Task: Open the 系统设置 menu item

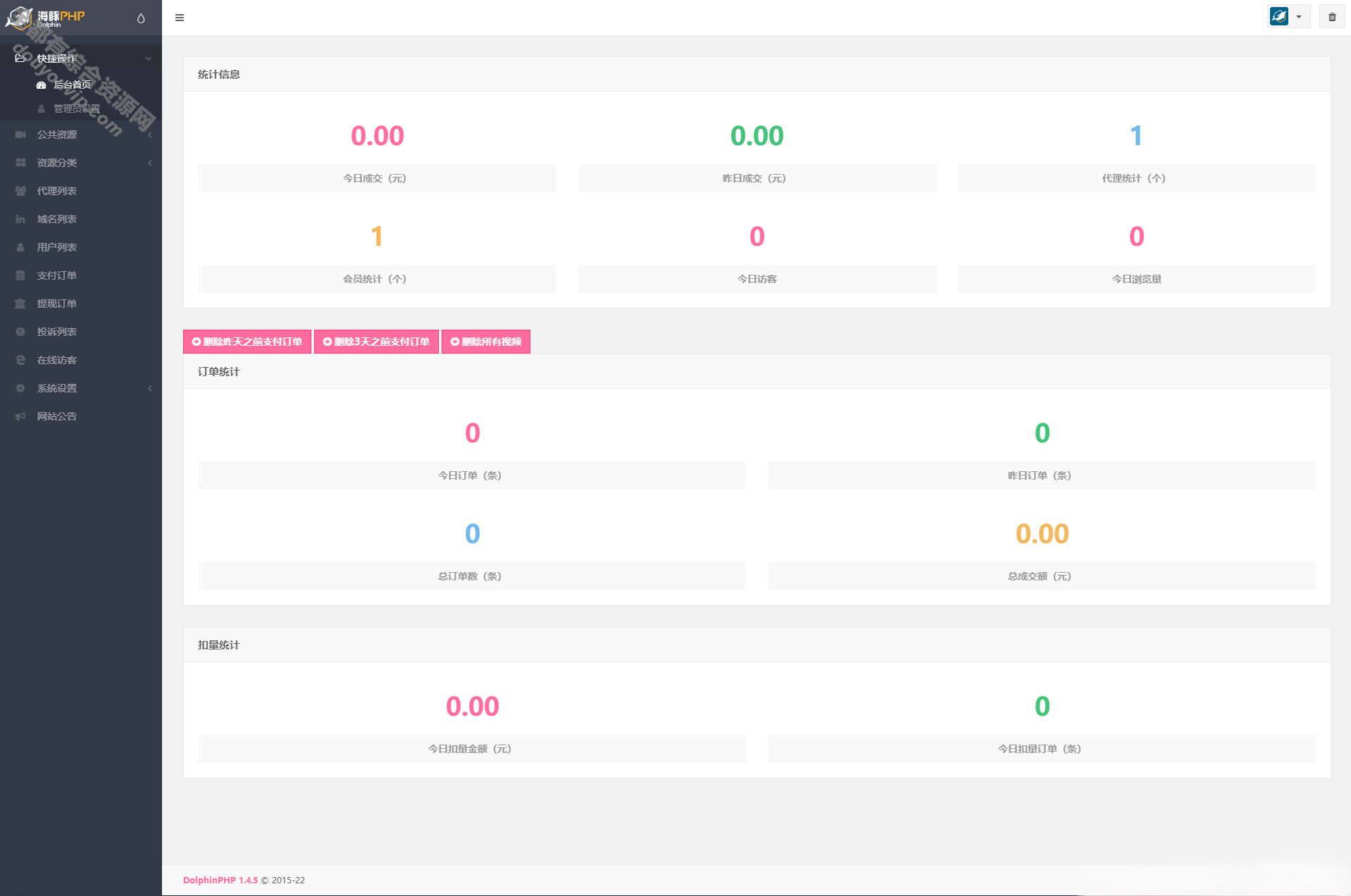Action: coord(57,388)
